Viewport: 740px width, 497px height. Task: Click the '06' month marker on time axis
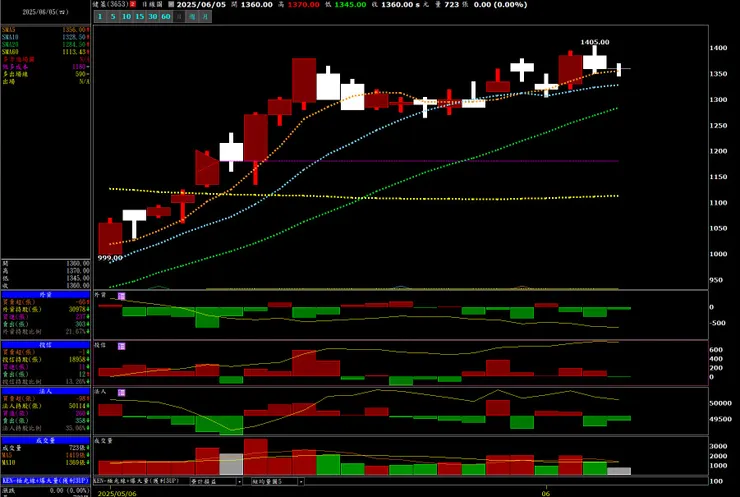click(x=546, y=493)
